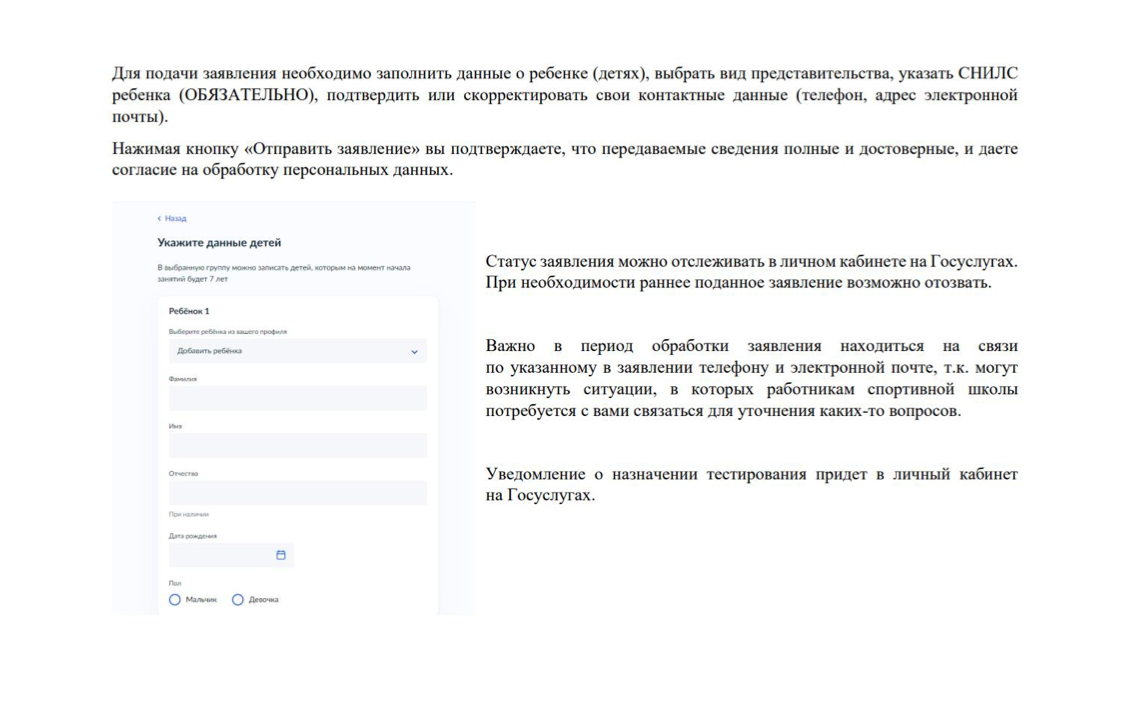Click the 'Дата рождения' date field
The image size is (1148, 705).
tap(222, 555)
